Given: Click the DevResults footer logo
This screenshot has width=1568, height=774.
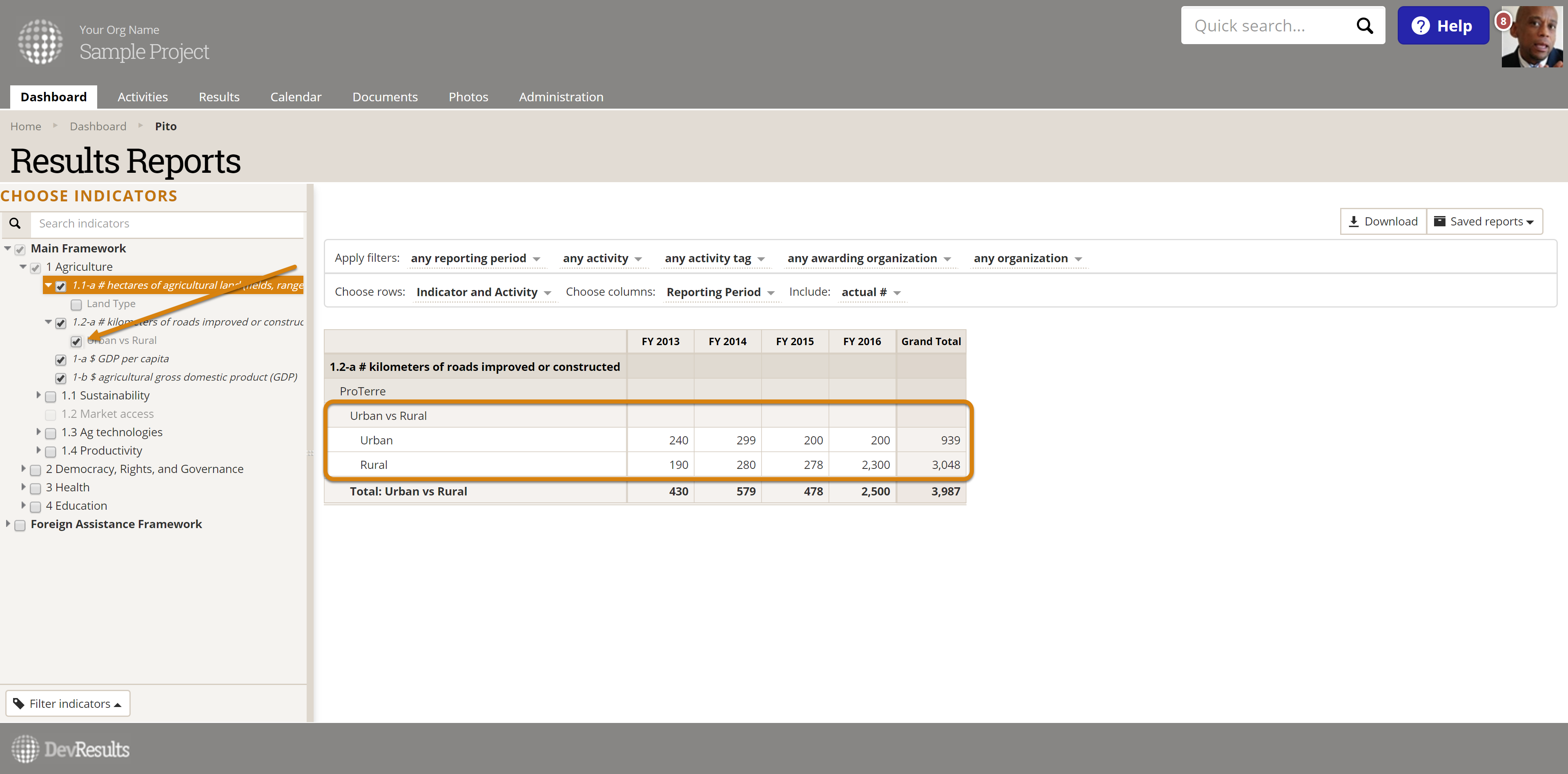Looking at the screenshot, I should coord(71,749).
